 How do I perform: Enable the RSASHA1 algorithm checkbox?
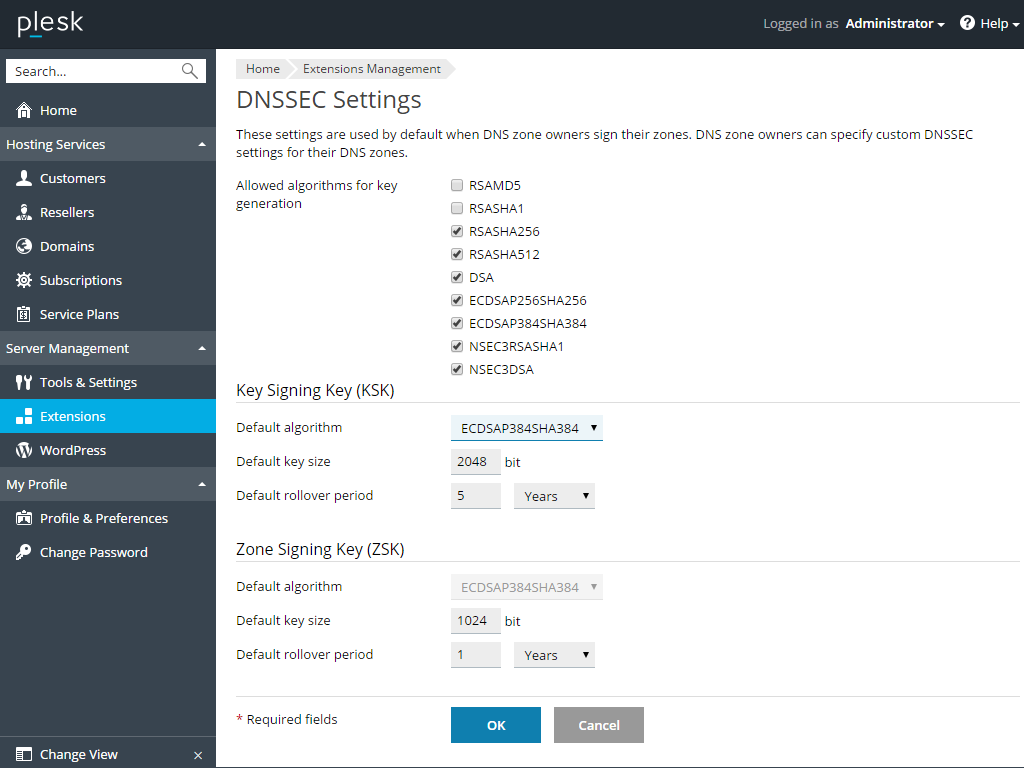click(457, 208)
